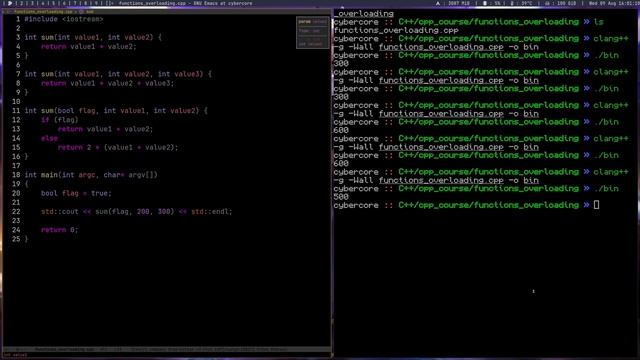The image size is (640, 360).
Task: Click the tiling layout indicator in top bar
Action: [110, 3]
